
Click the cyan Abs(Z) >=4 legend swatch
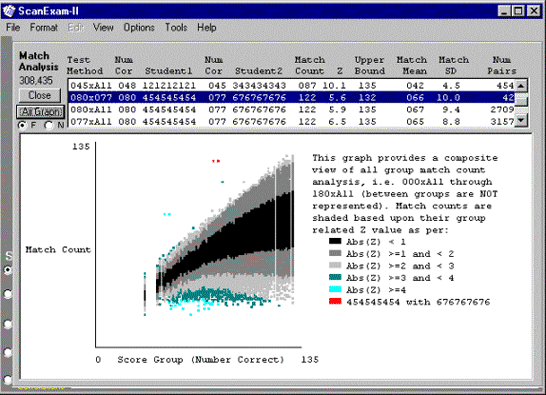pyautogui.click(x=335, y=289)
